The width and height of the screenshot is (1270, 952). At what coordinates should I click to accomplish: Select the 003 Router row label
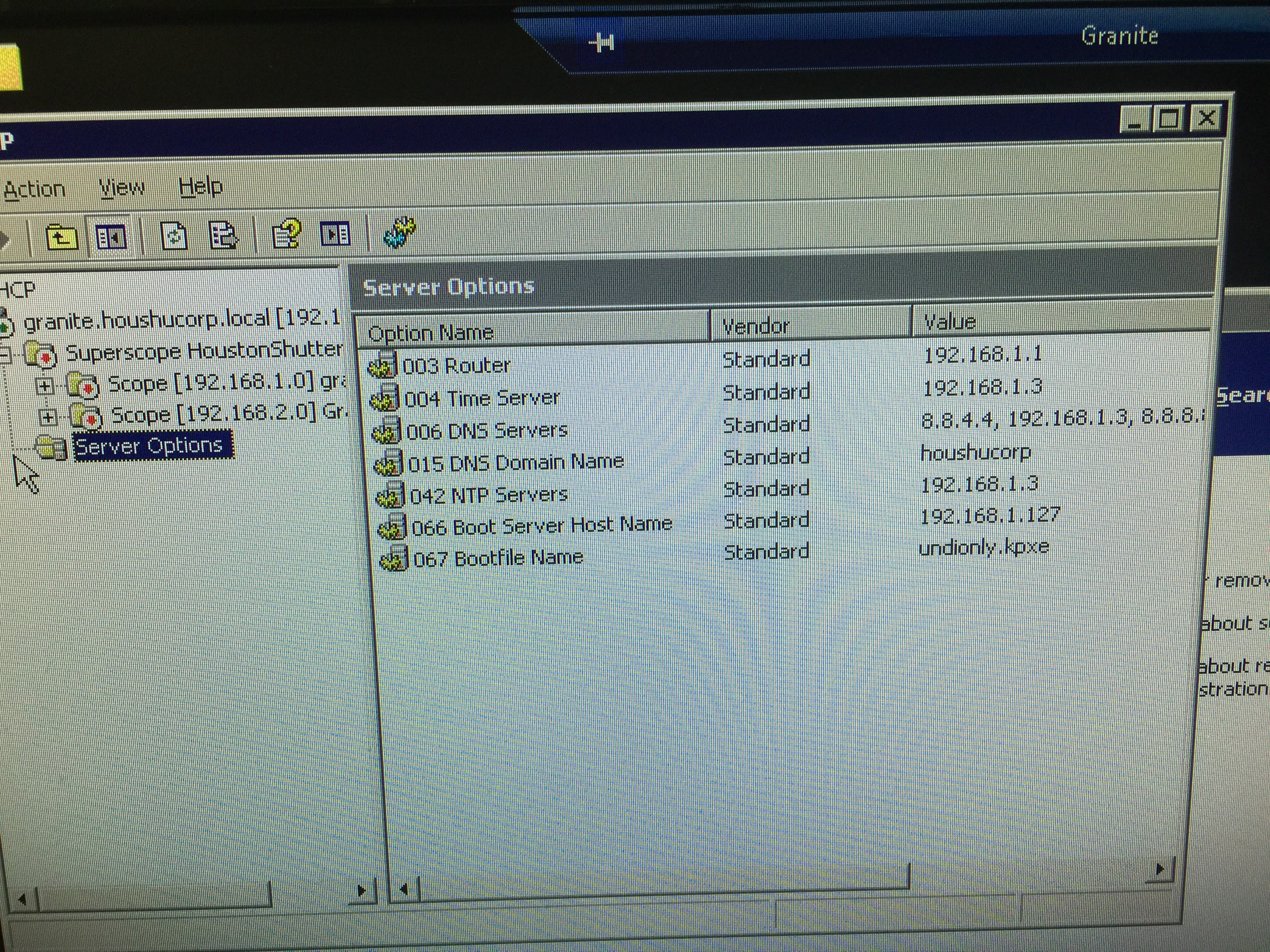[x=457, y=365]
